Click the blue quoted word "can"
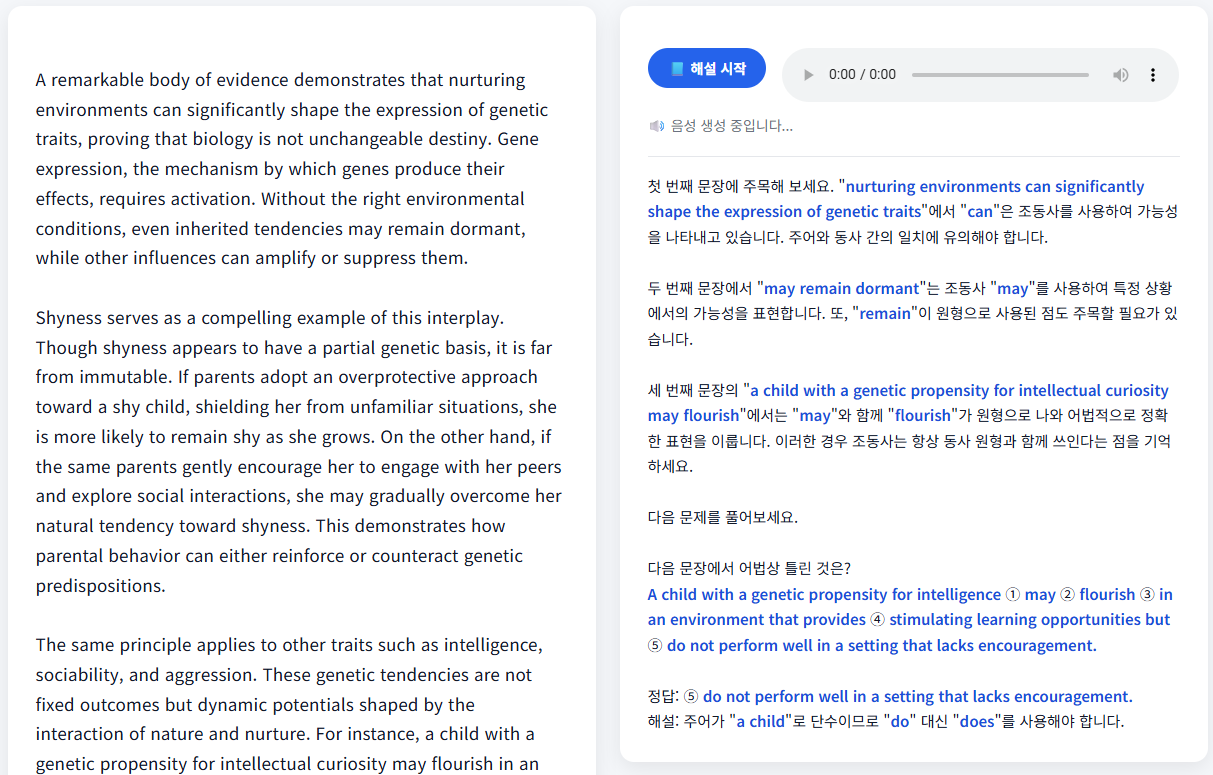 point(980,212)
